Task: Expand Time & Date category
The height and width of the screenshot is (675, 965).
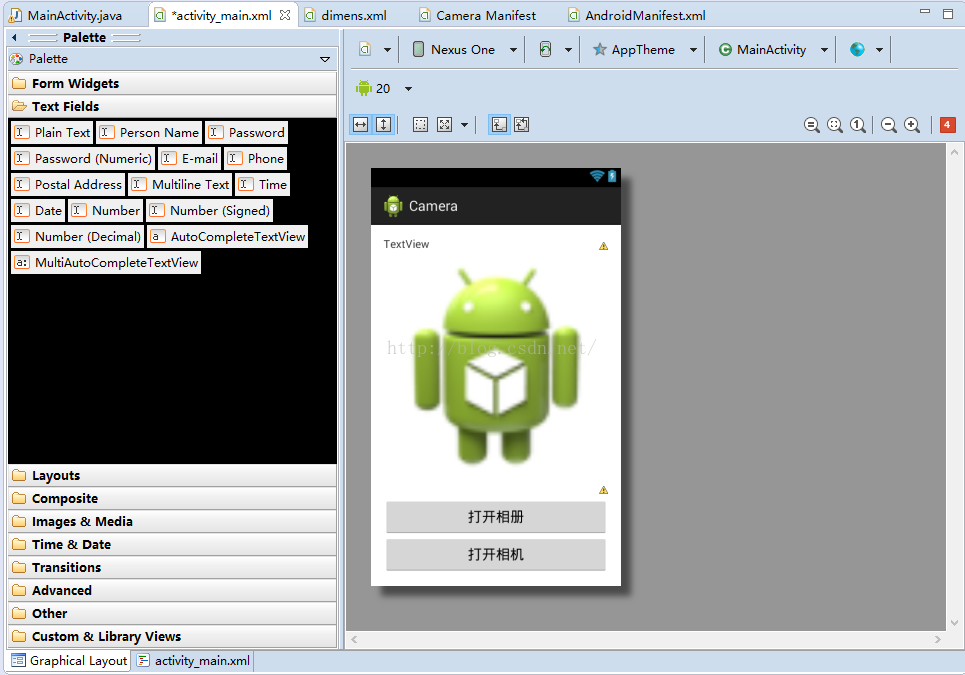Action: point(172,544)
